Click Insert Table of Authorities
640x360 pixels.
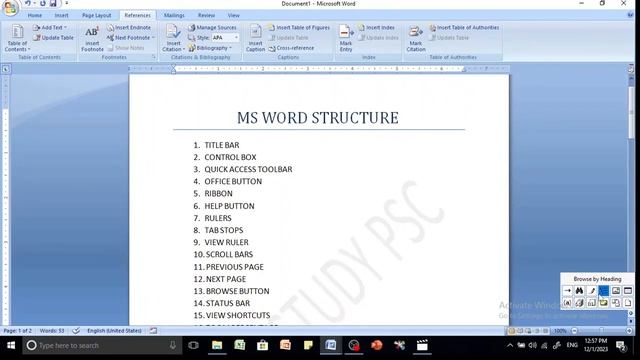pyautogui.click(x=464, y=27)
